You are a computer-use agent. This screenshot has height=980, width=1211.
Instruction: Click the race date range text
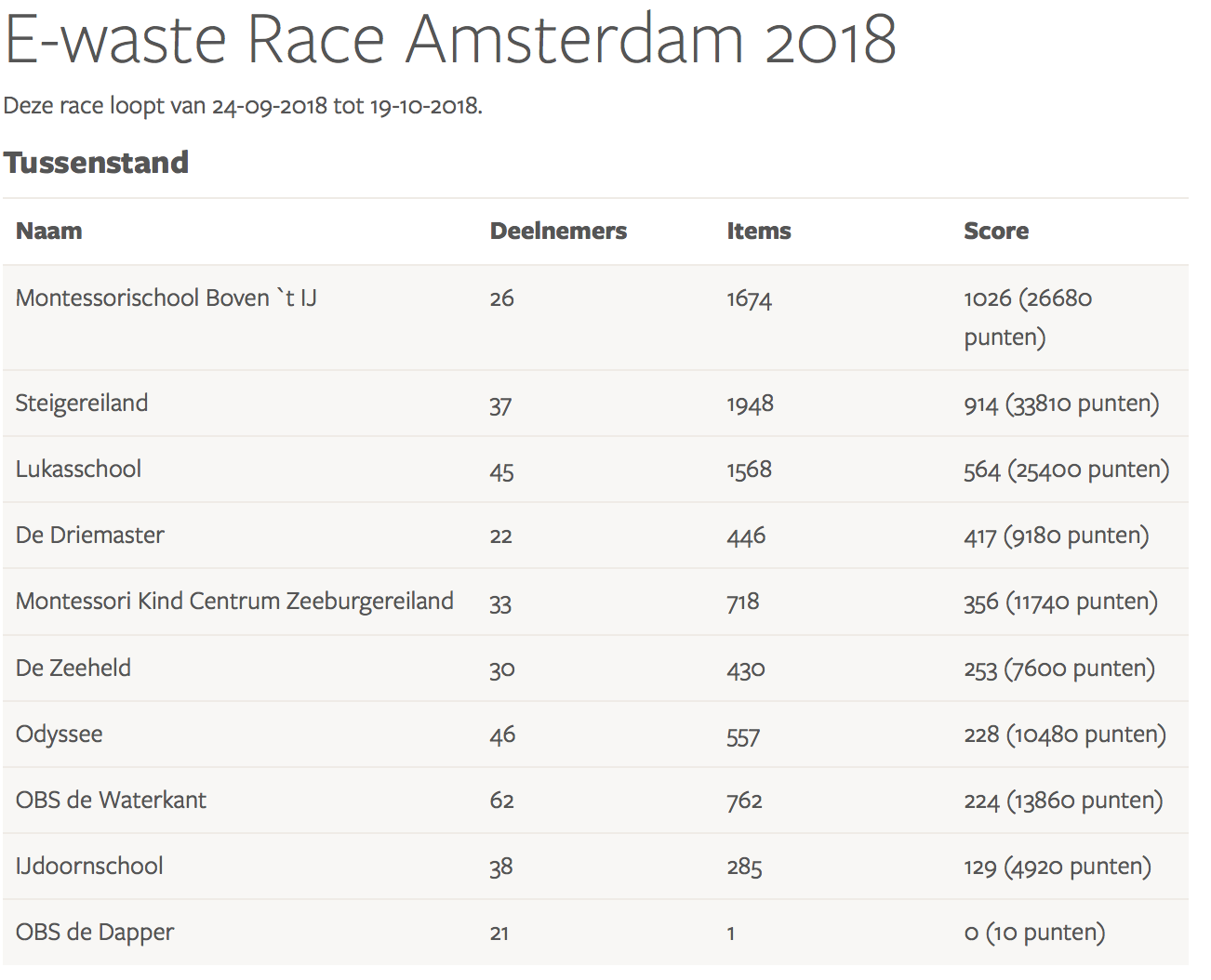pos(243,106)
